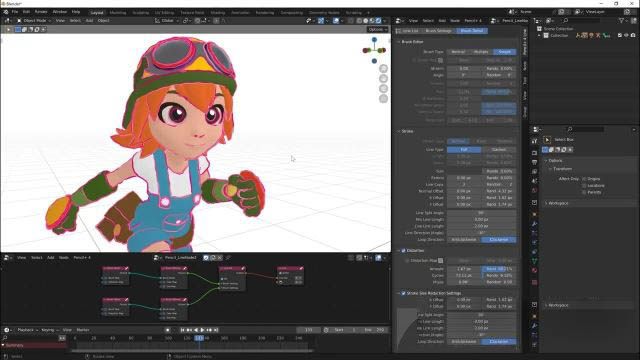The width and height of the screenshot is (640, 360).
Task: Toggle the Distortion checkbox
Action: [x=404, y=250]
